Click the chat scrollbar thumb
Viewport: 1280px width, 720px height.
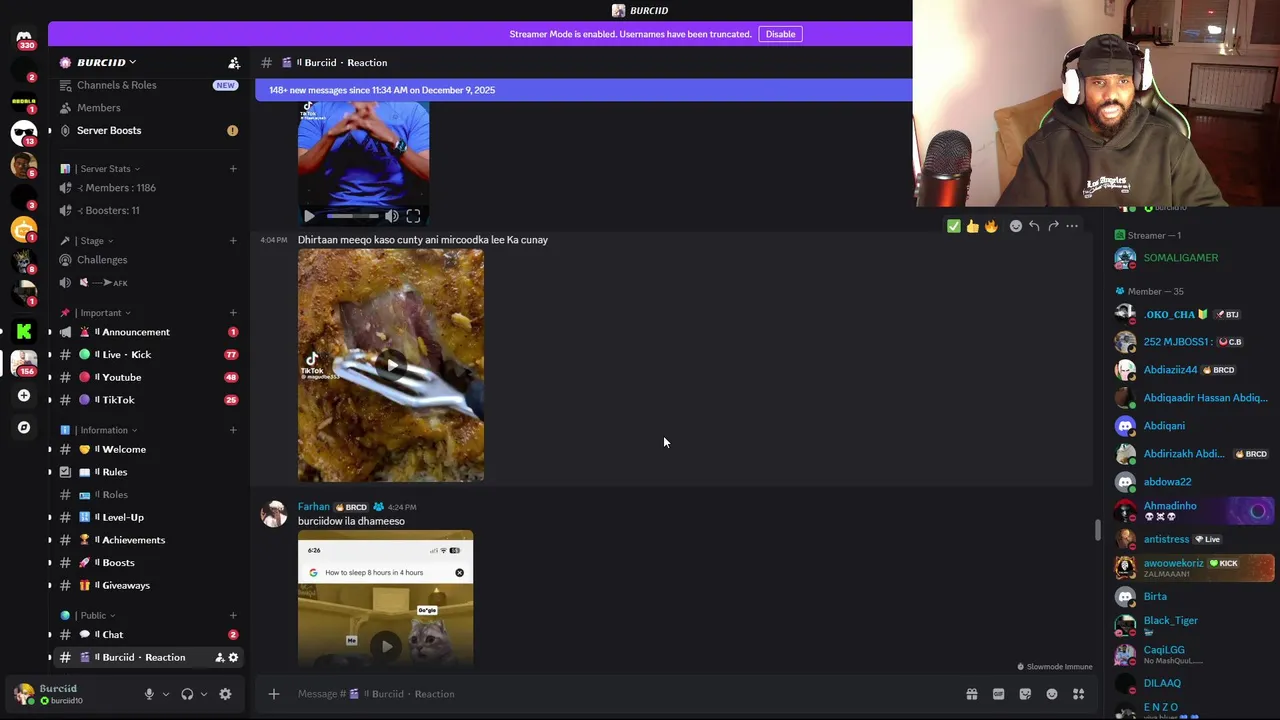click(x=1097, y=531)
